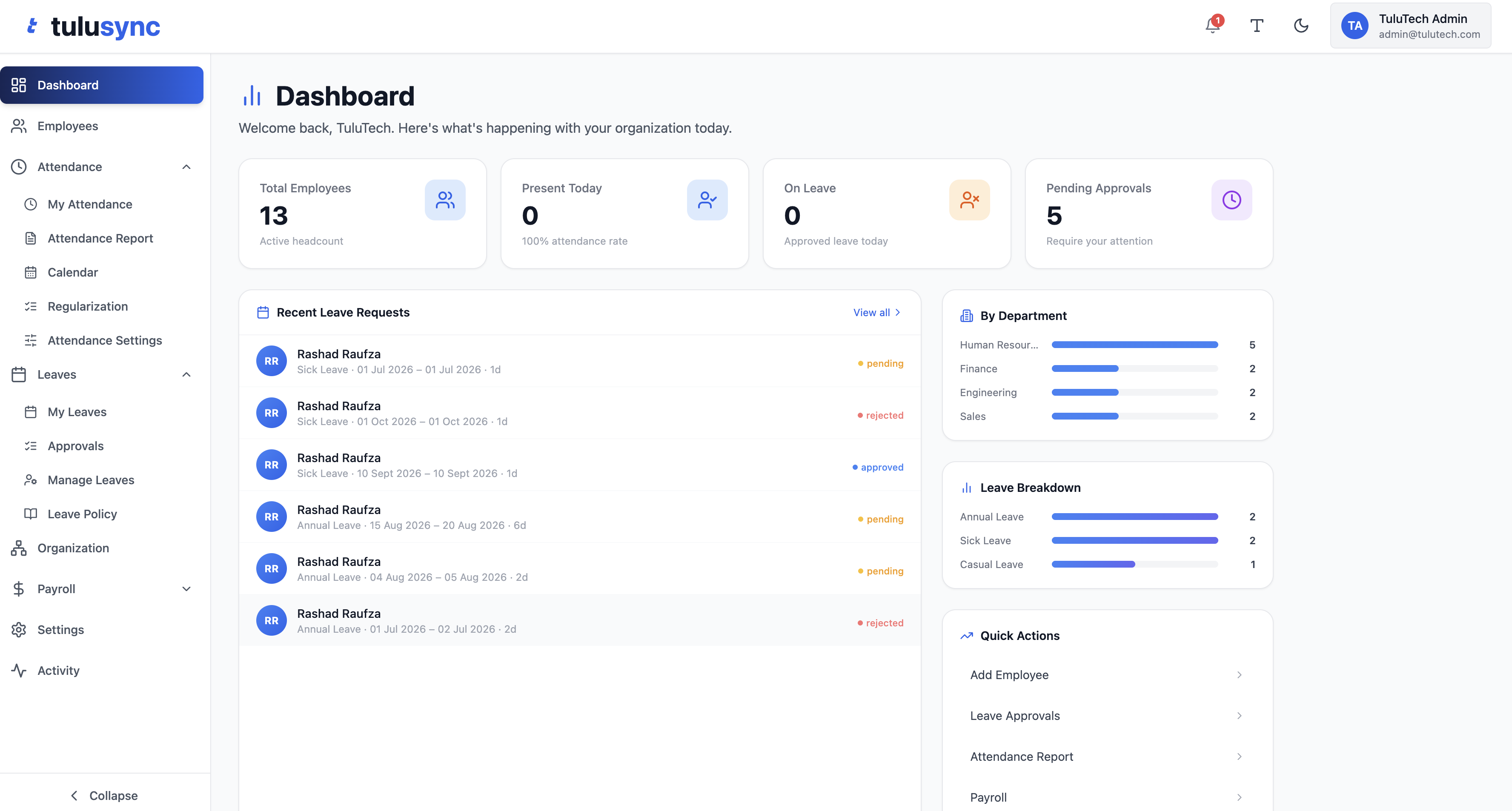This screenshot has height=811, width=1512.
Task: Collapse the Leaves section chevron
Action: pos(186,374)
